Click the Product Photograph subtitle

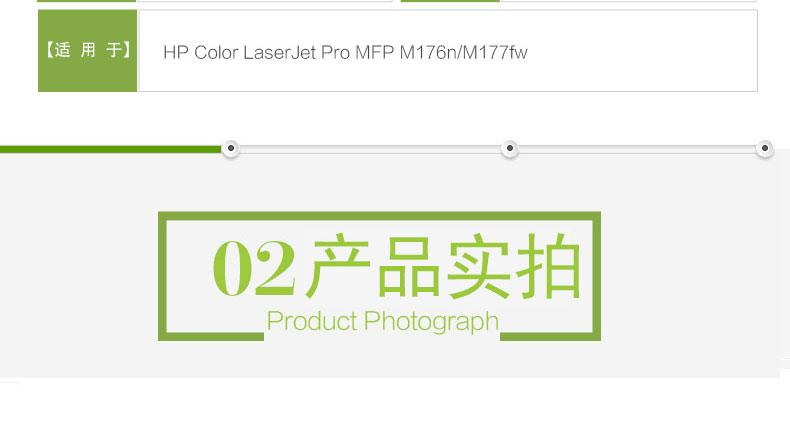click(x=383, y=322)
